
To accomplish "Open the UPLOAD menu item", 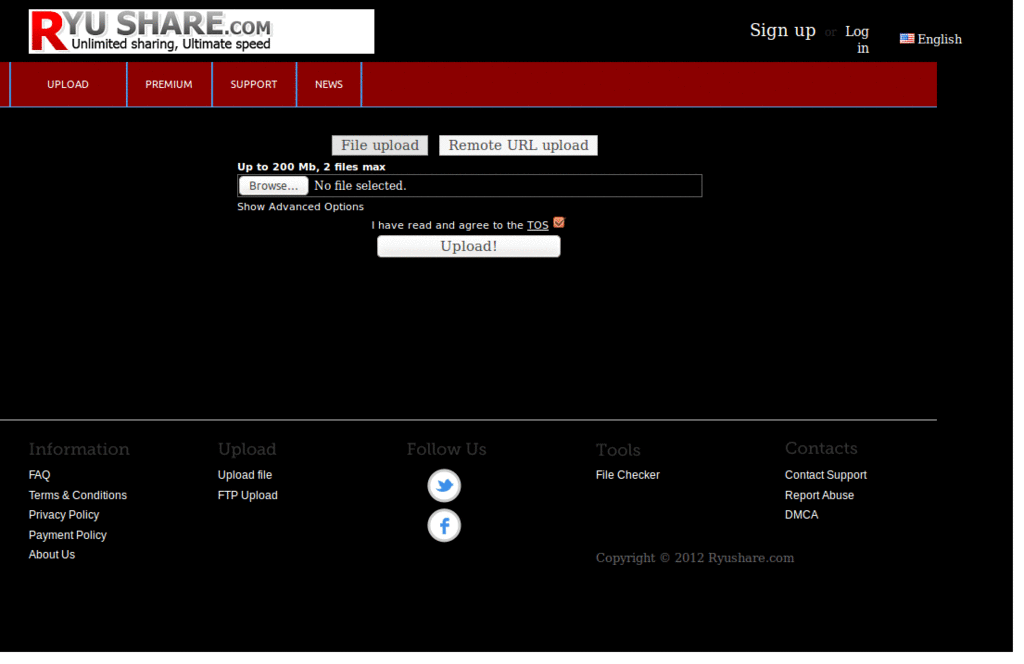I will (68, 85).
